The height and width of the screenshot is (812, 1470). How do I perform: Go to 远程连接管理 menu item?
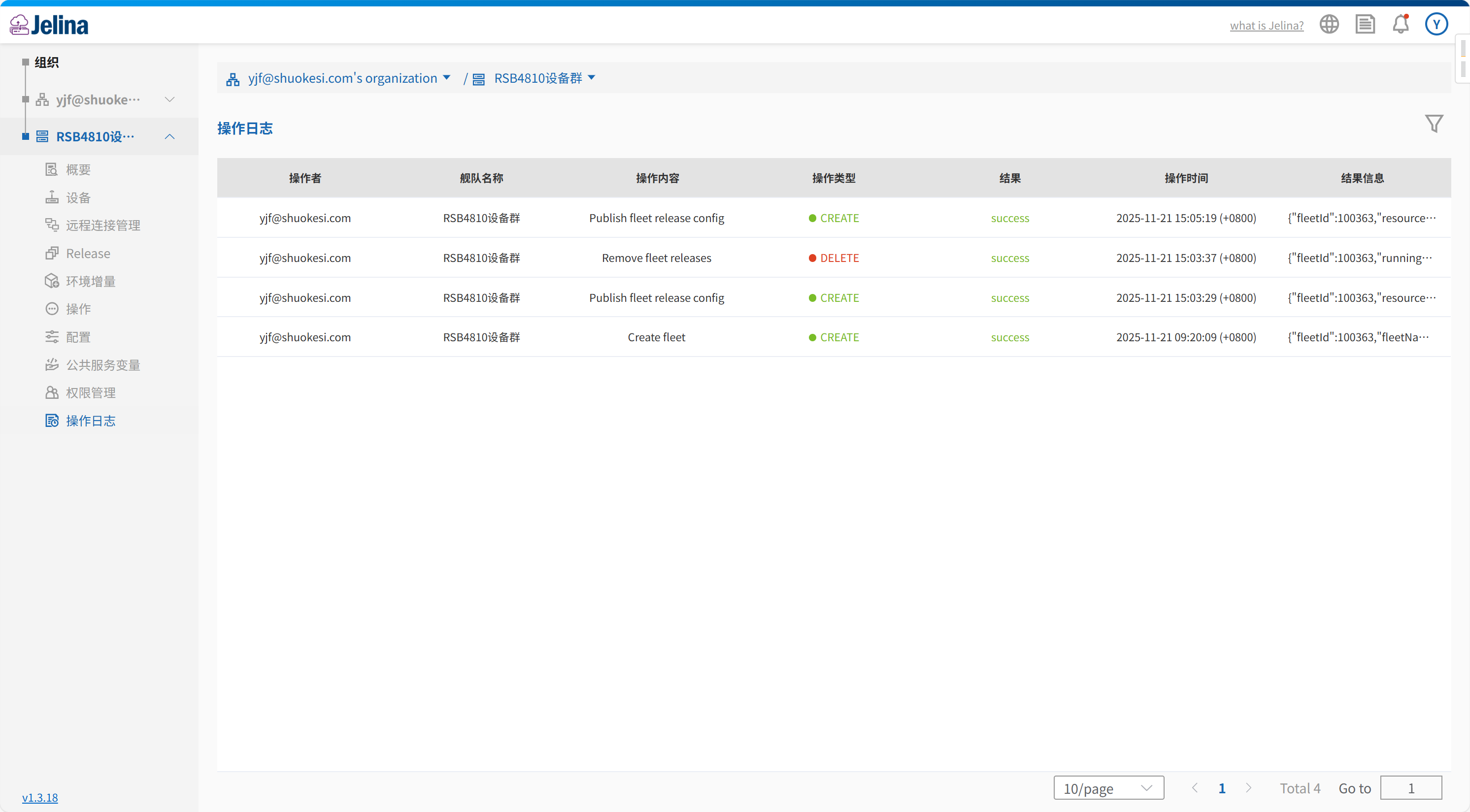coord(103,225)
